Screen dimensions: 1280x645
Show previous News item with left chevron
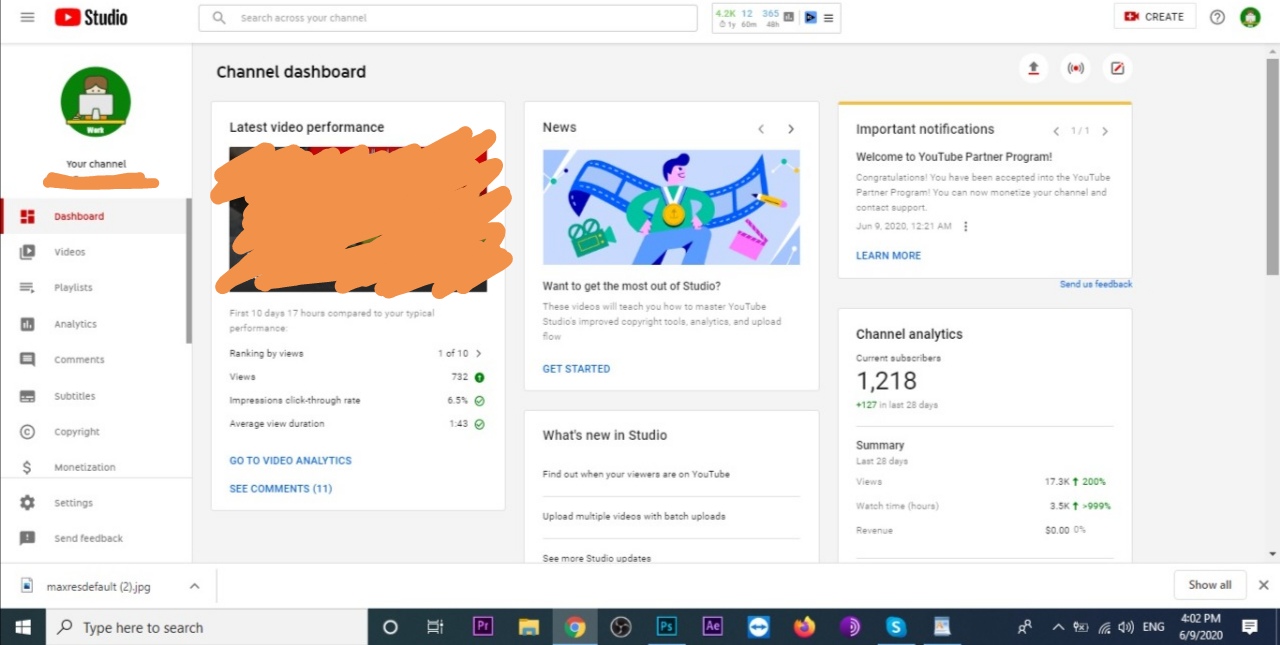click(x=761, y=129)
